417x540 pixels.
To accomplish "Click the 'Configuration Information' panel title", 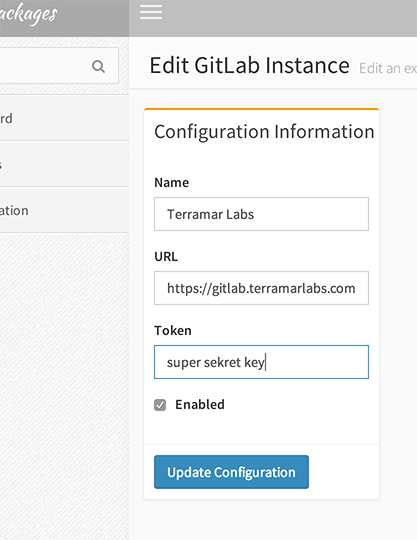I will (264, 132).
